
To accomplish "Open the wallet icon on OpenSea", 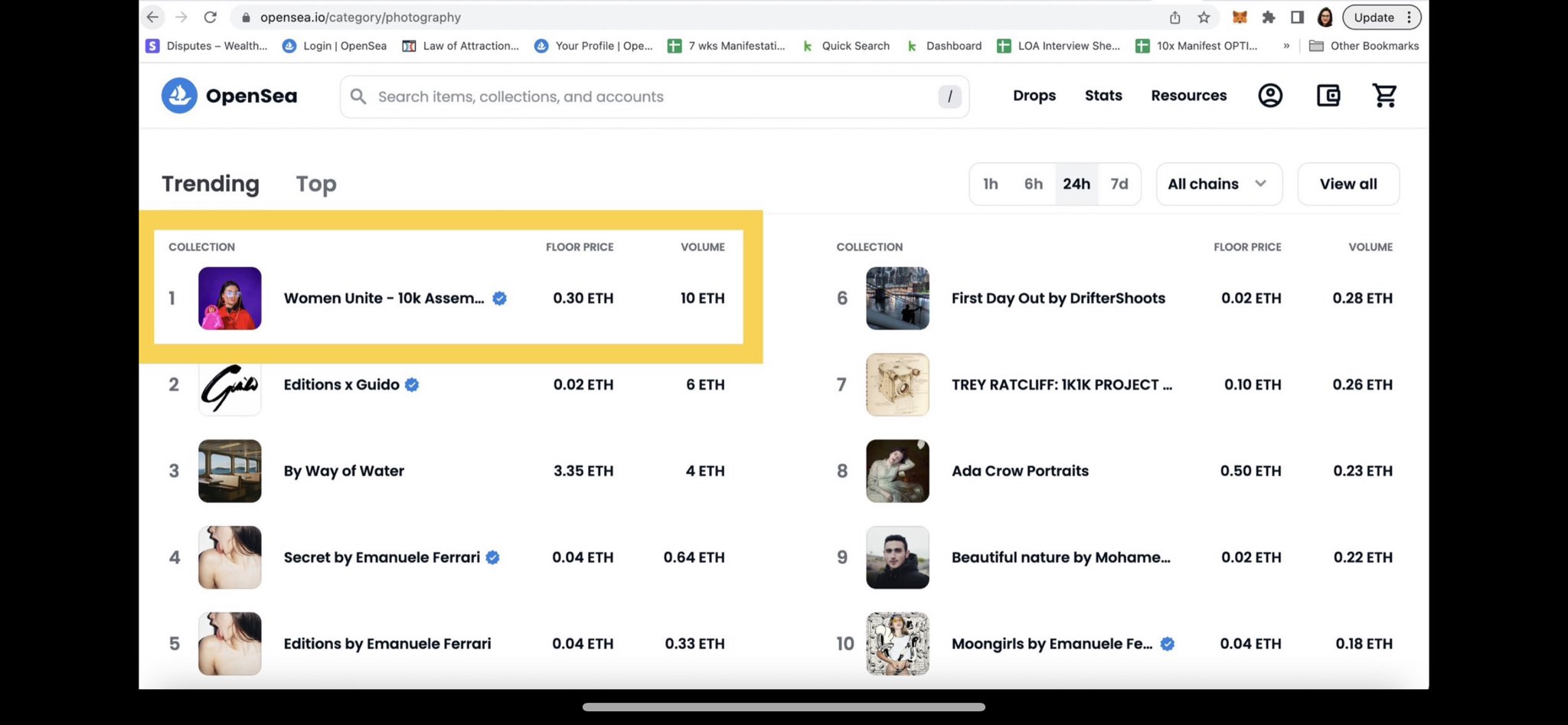I will pos(1328,96).
